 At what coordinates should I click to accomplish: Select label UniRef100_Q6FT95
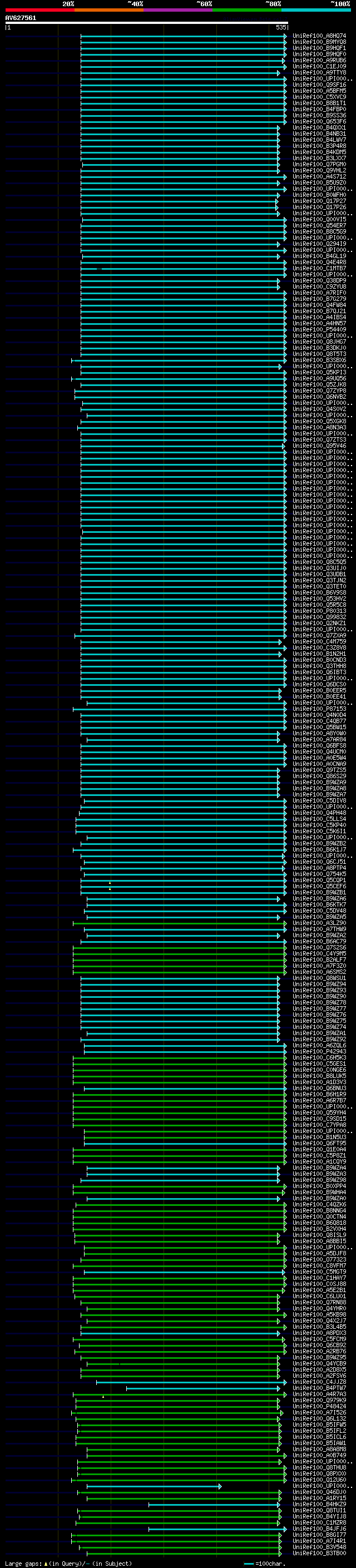[319, 1143]
